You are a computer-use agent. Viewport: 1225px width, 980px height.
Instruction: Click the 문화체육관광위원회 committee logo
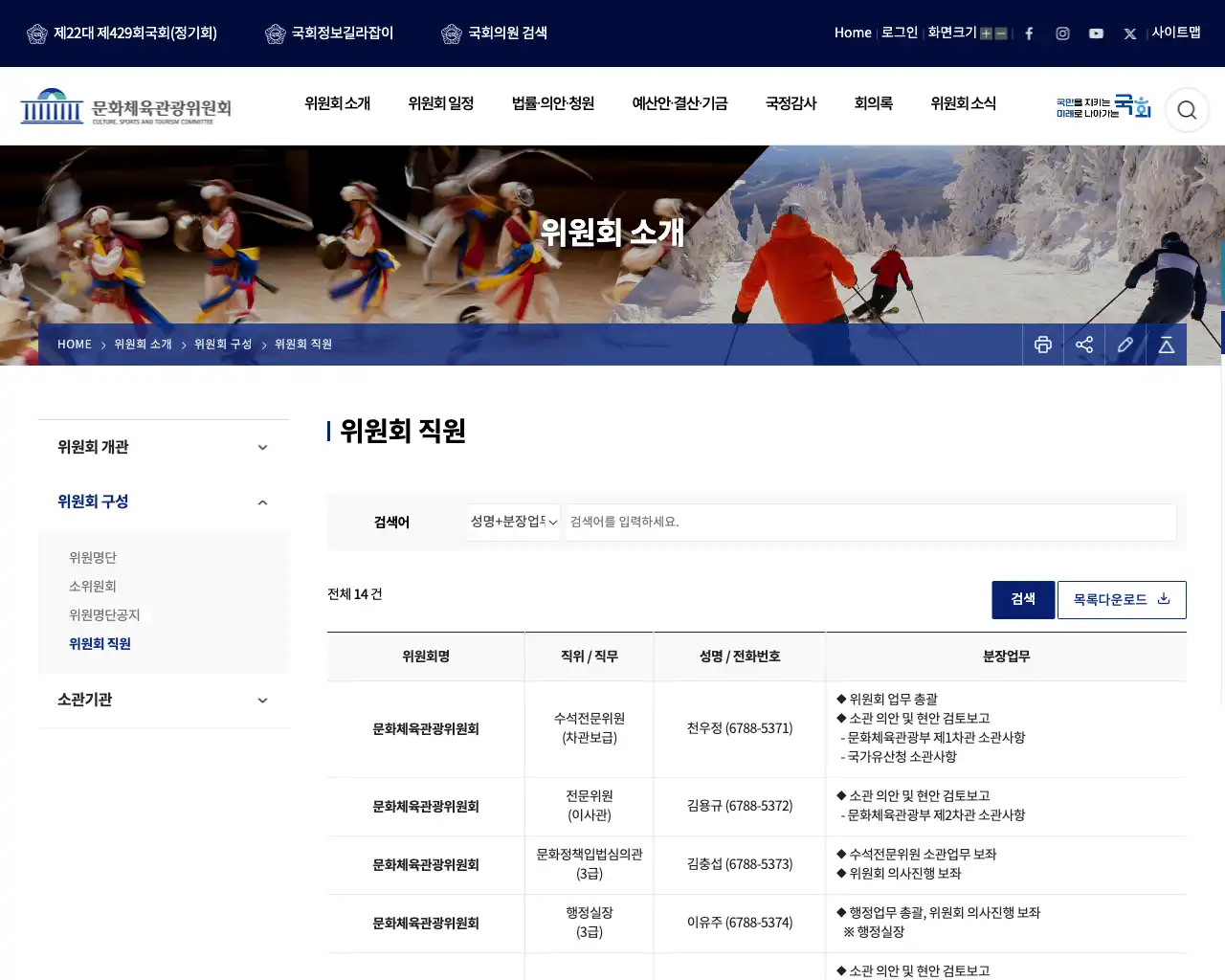coord(126,107)
